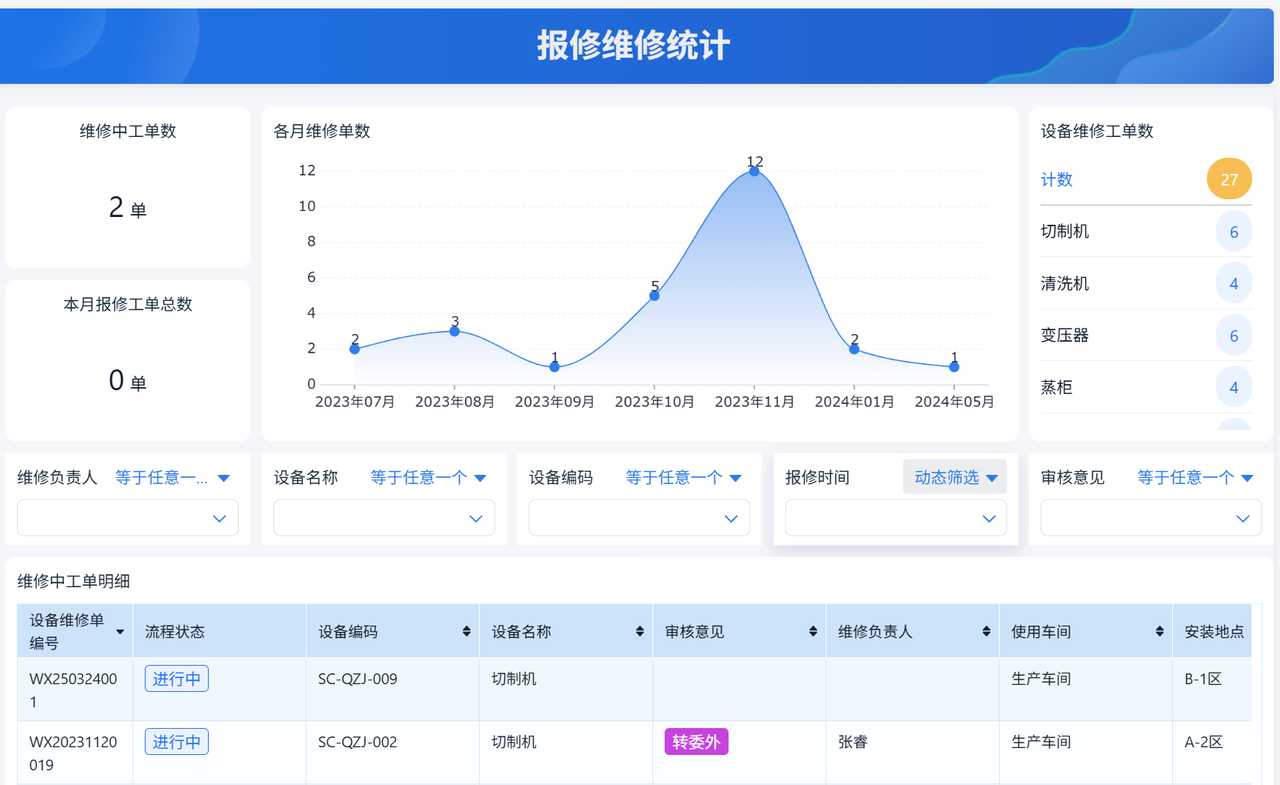The image size is (1280, 785).
Task: Click the 2023年08月 data point on chart
Action: coord(455,331)
